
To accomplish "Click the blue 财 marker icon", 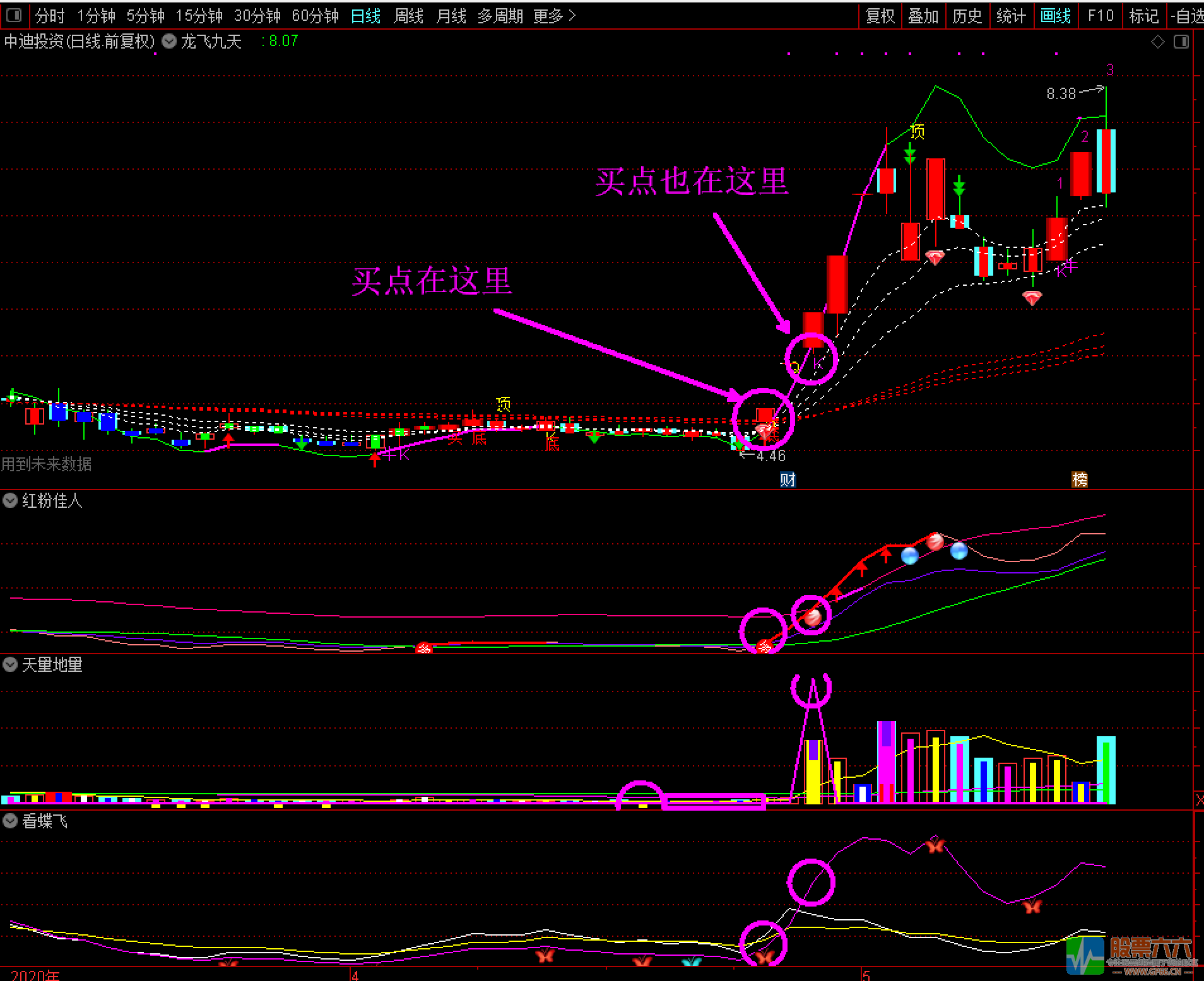I will point(788,479).
